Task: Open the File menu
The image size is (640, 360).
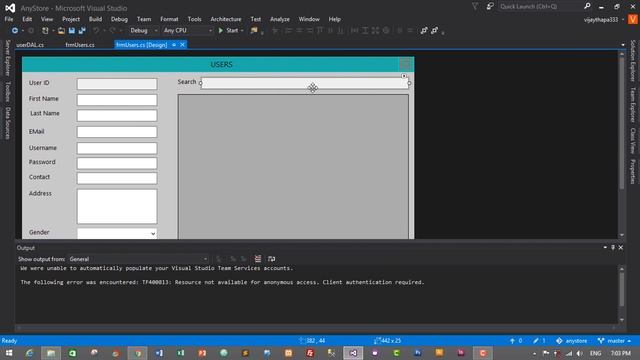Action: point(9,19)
